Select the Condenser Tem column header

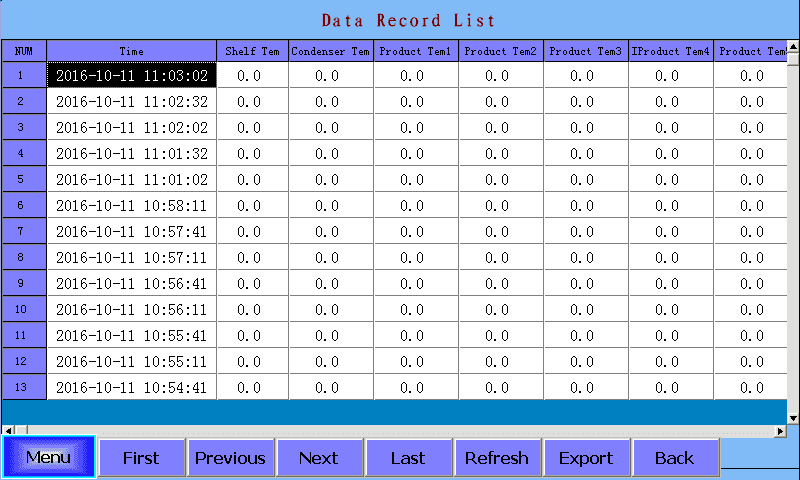(330, 51)
